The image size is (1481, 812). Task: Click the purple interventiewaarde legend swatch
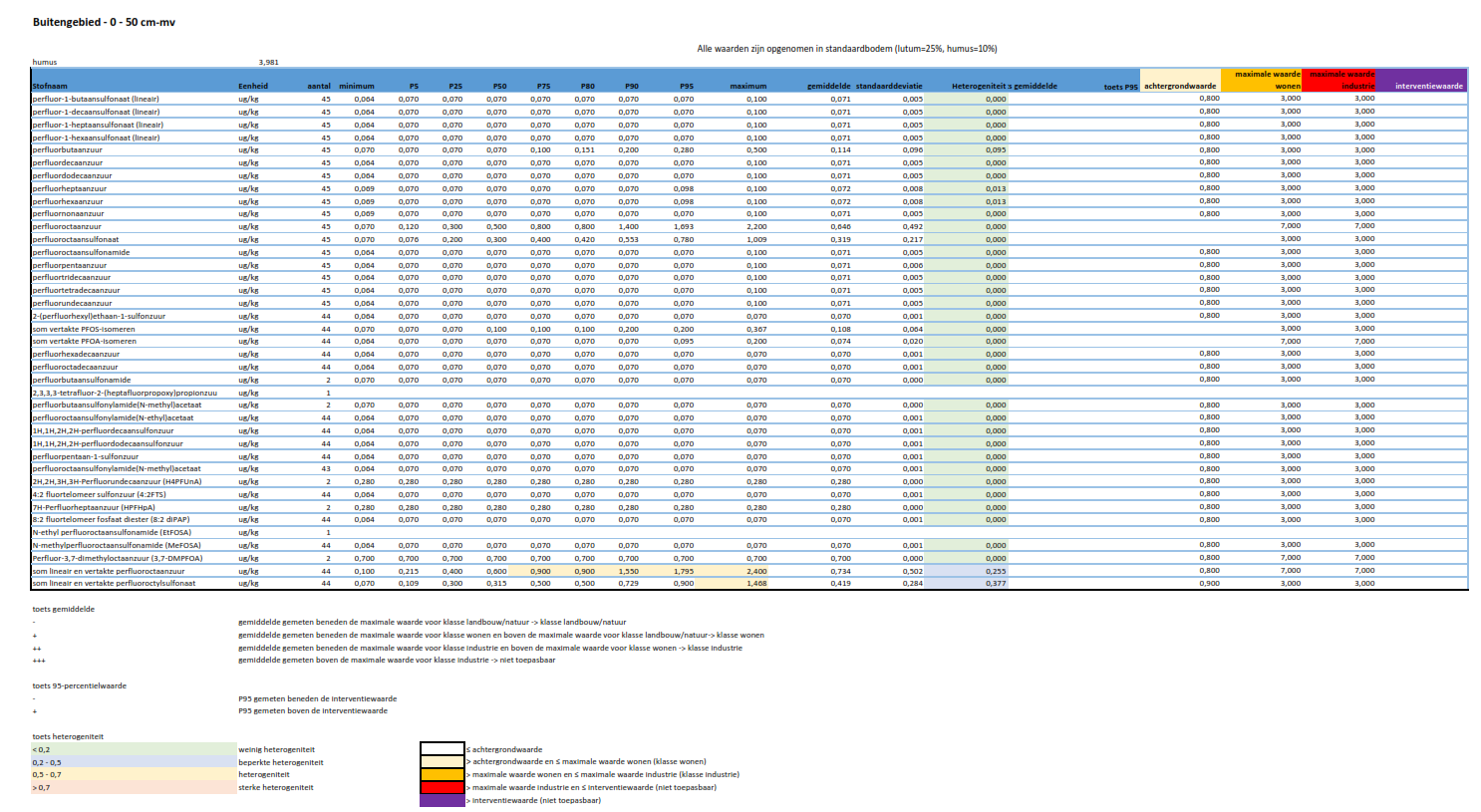pos(442,800)
